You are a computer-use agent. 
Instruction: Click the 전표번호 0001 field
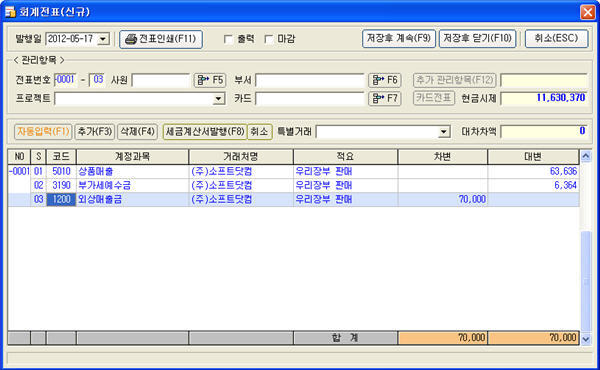pyautogui.click(x=65, y=80)
